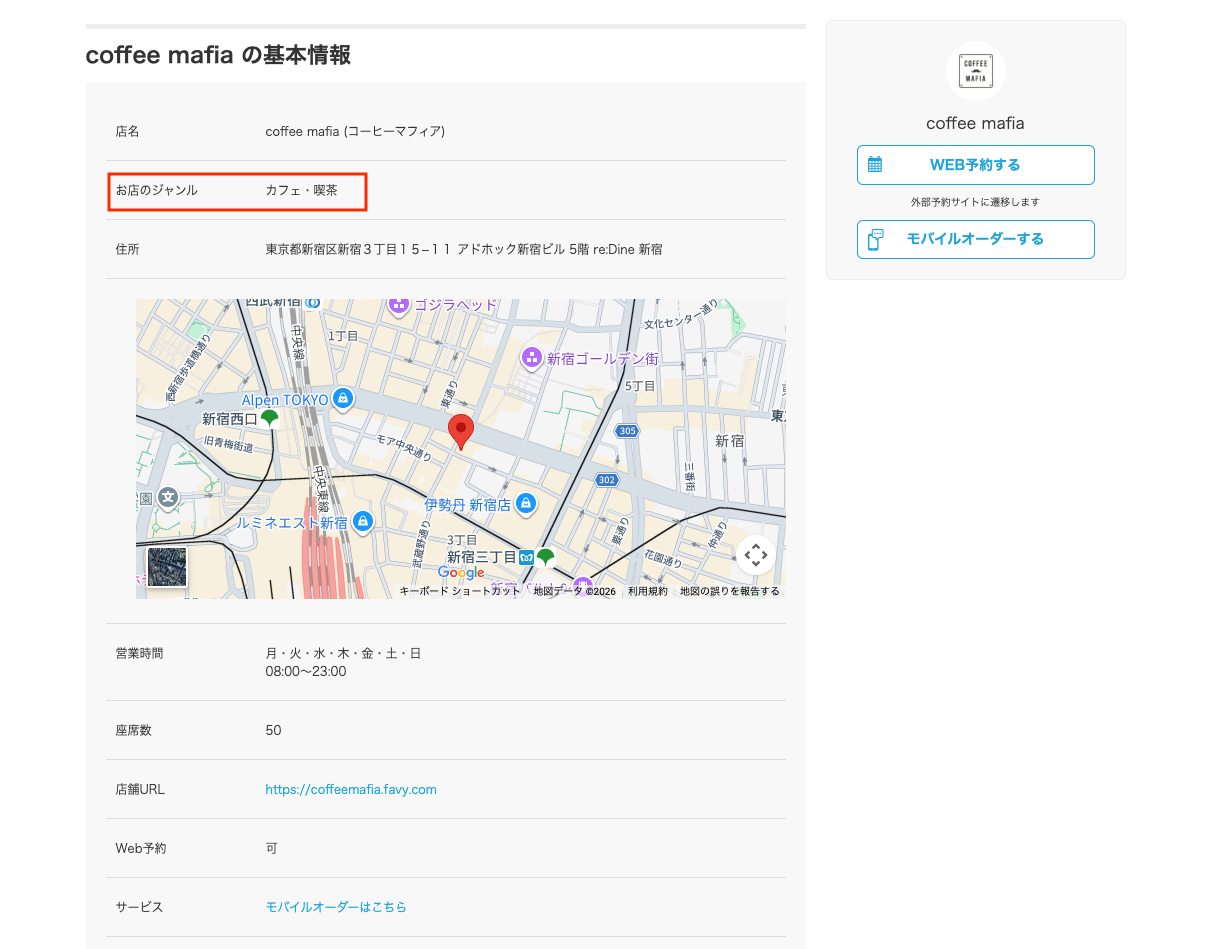The height and width of the screenshot is (949, 1211).
Task: Click the store name 'coffee mafia (コーヒーマフィア)'
Action: tap(355, 131)
